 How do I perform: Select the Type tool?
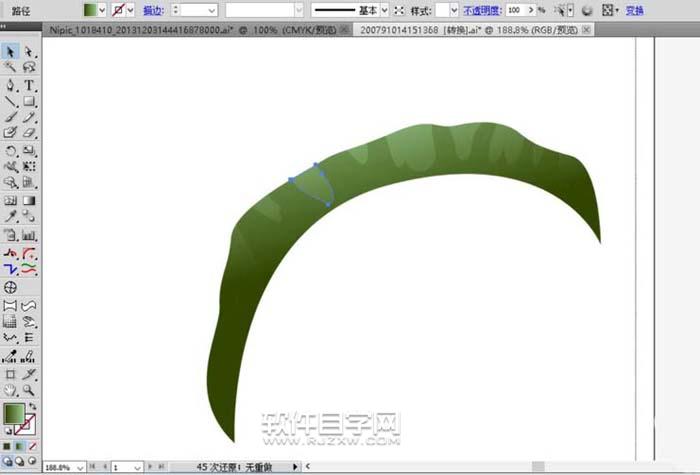point(30,85)
